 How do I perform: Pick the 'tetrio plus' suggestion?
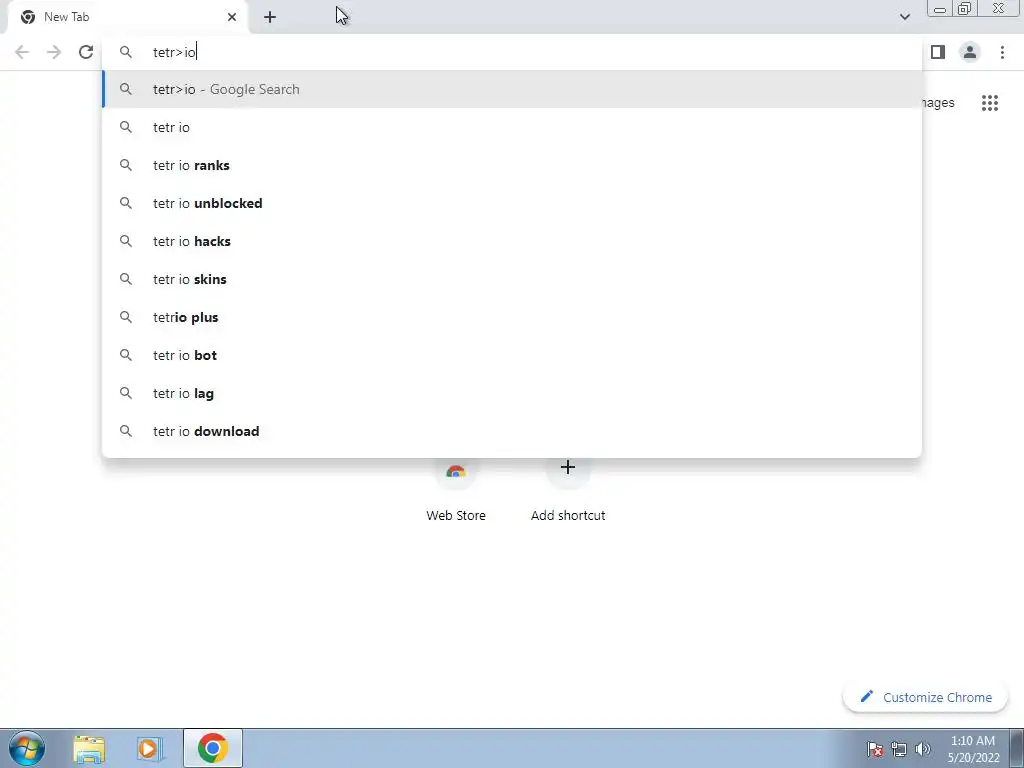point(513,317)
